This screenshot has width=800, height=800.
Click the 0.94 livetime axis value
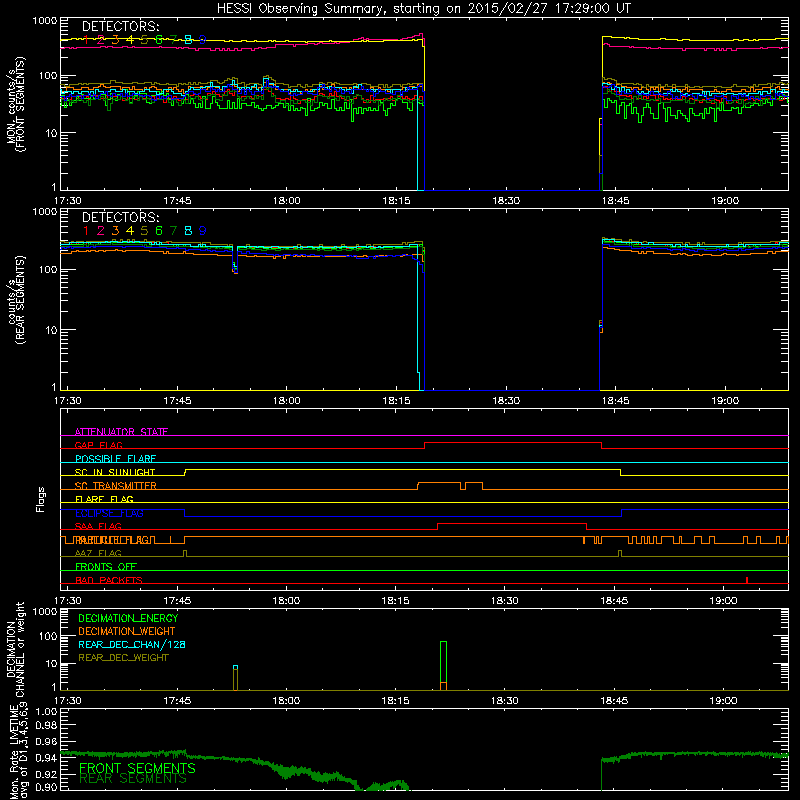(46, 758)
